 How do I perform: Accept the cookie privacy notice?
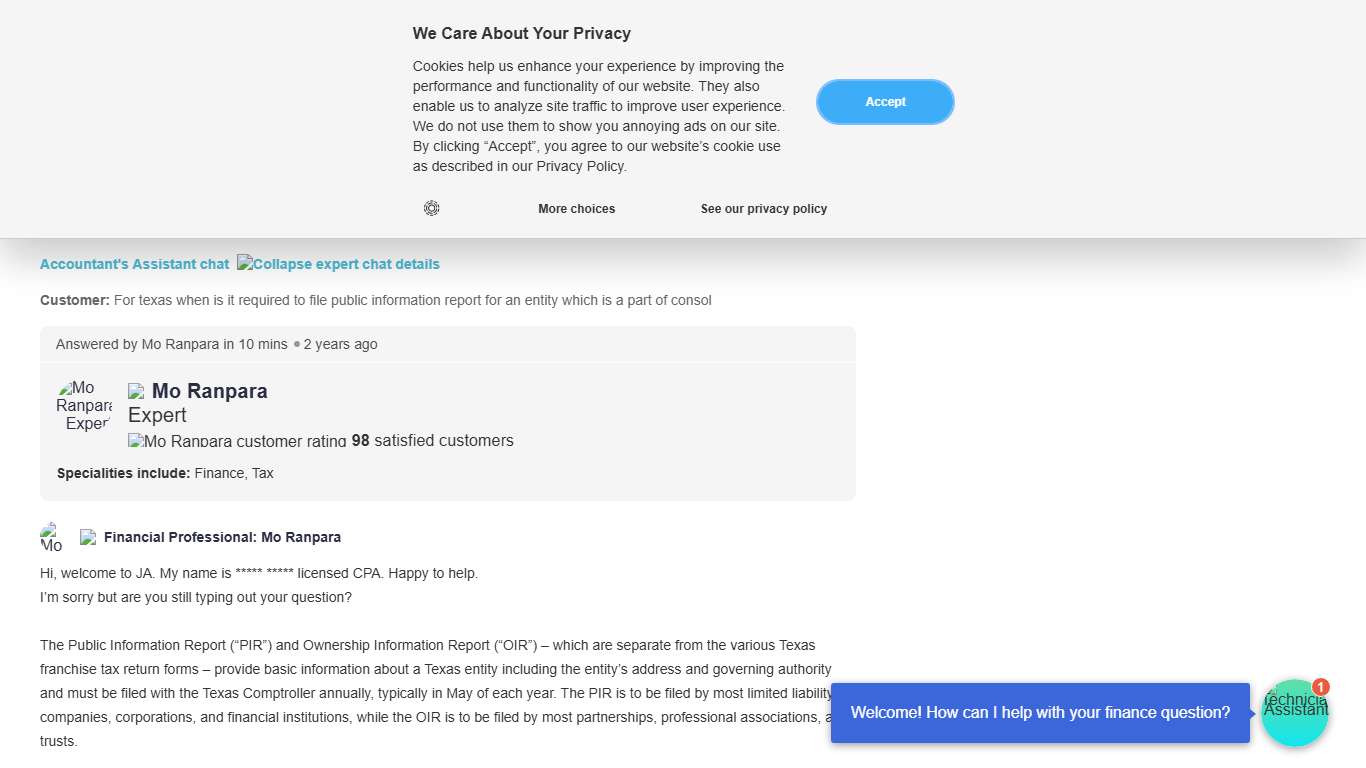(x=885, y=102)
